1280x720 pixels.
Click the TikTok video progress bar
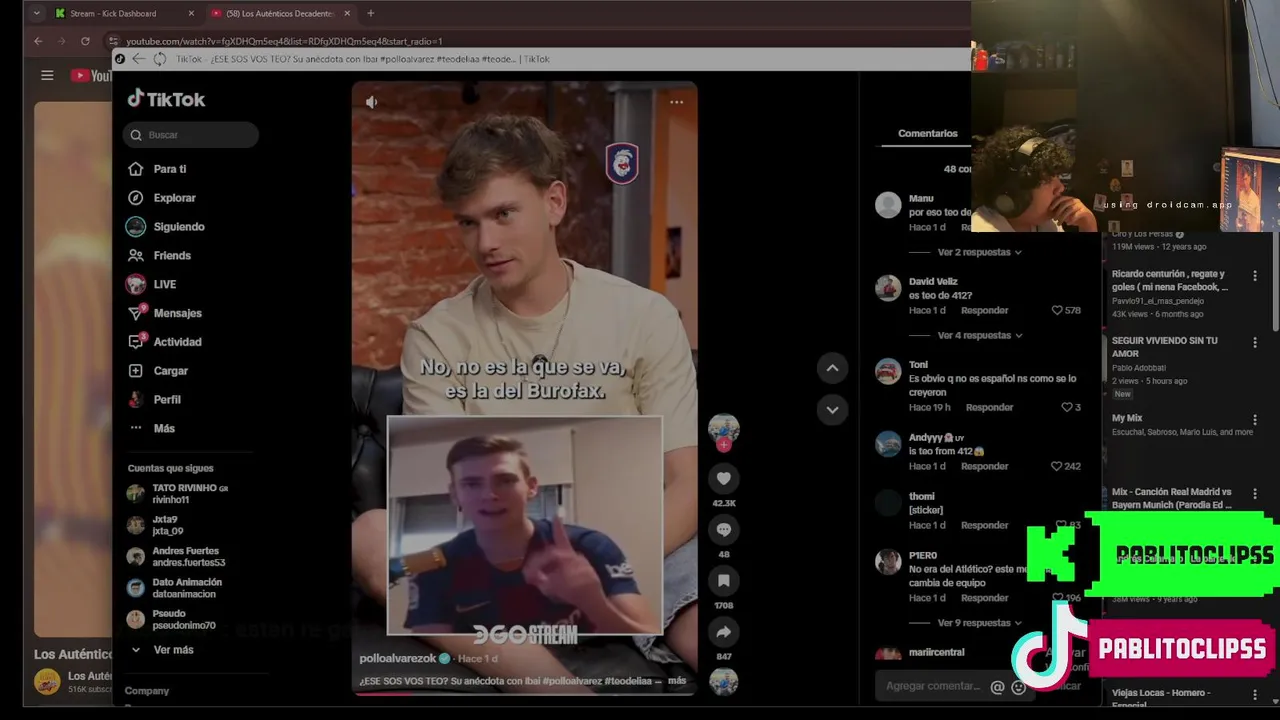[x=524, y=694]
